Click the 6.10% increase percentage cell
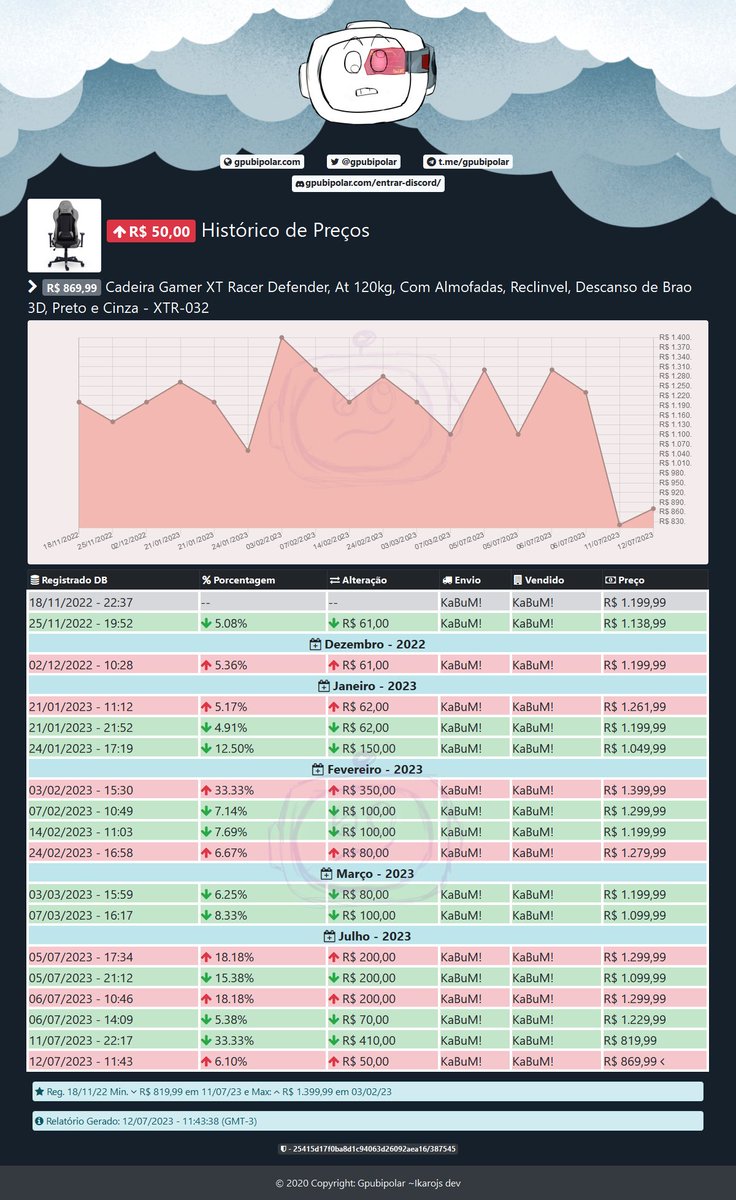Screen dimensions: 736x1200 click(x=262, y=1061)
